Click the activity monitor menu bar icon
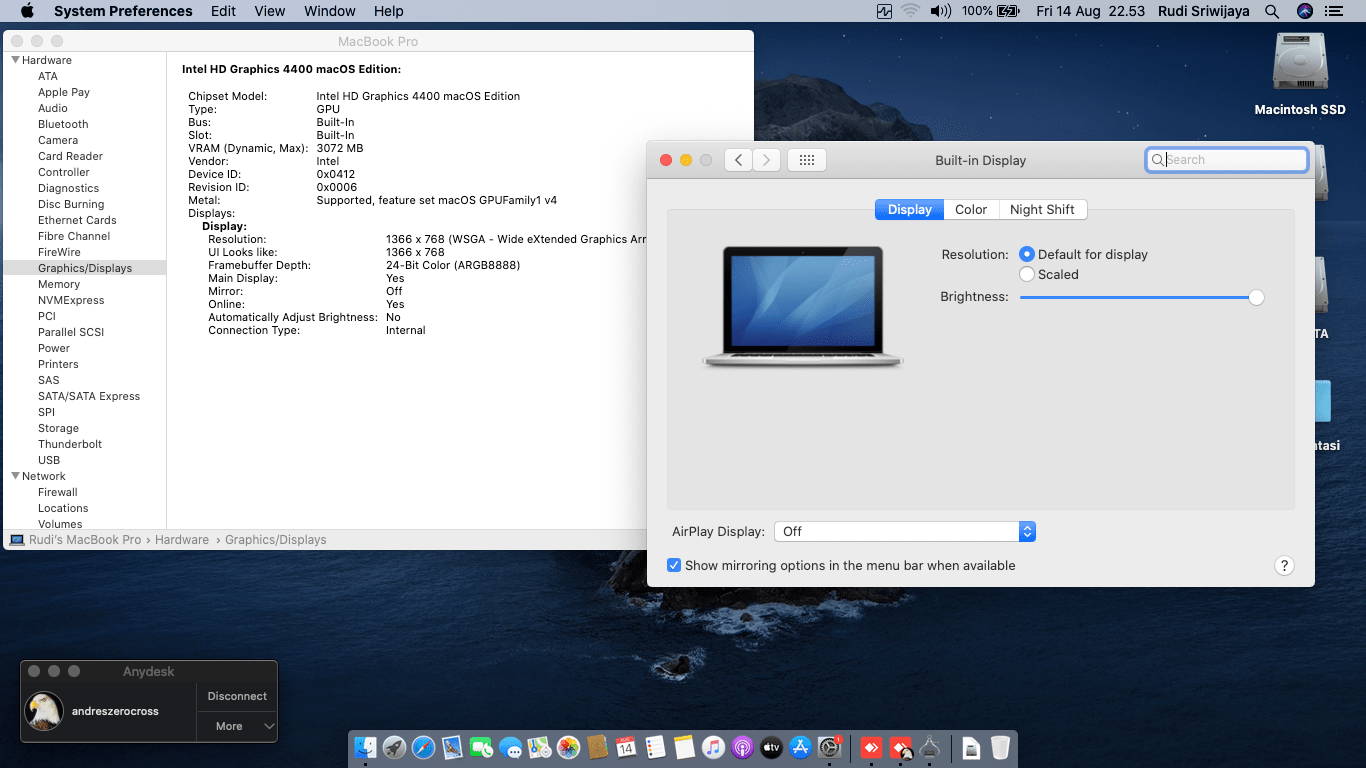1366x768 pixels. (x=884, y=11)
